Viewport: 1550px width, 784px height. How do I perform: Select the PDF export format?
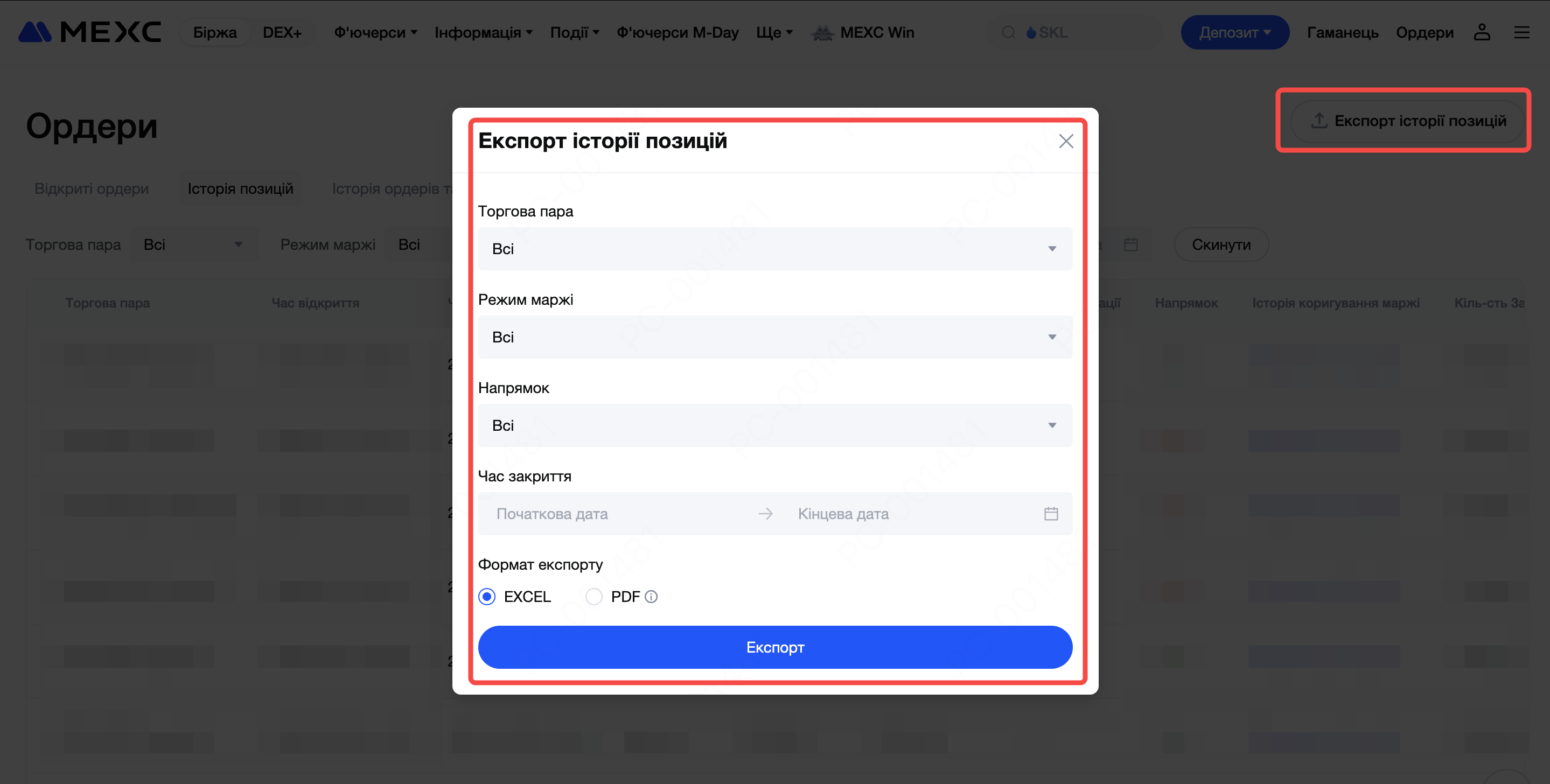[x=594, y=596]
